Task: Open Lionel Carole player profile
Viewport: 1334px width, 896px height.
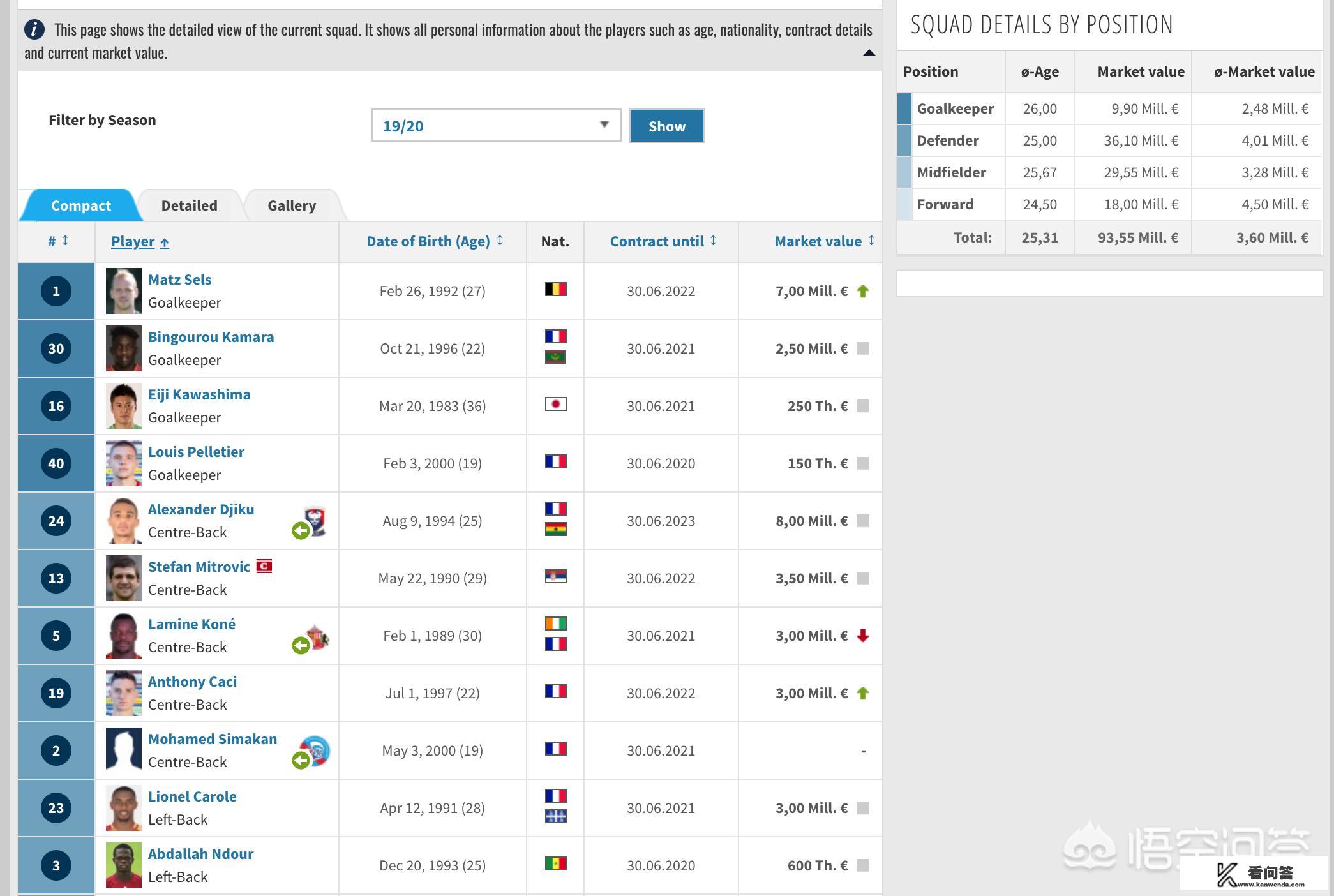Action: [x=192, y=796]
